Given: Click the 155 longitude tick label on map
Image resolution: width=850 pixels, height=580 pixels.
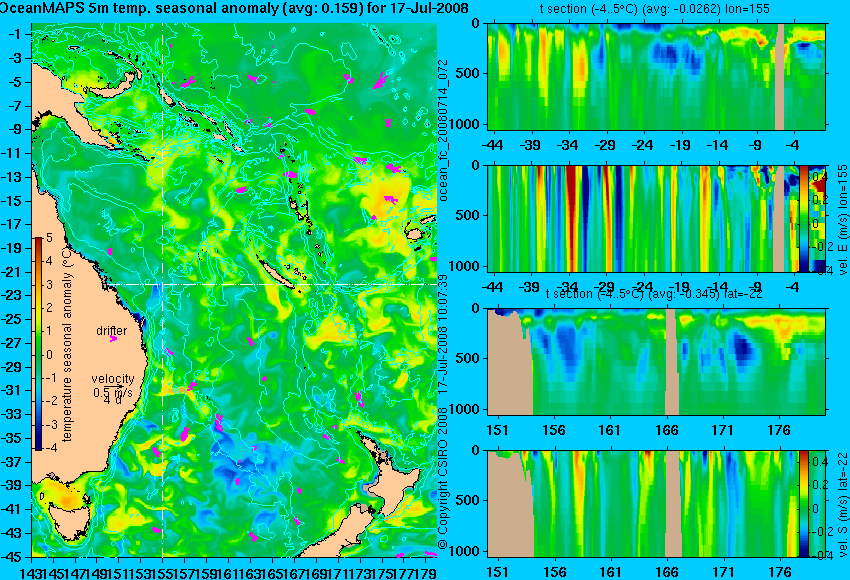Looking at the screenshot, I should tap(162, 571).
